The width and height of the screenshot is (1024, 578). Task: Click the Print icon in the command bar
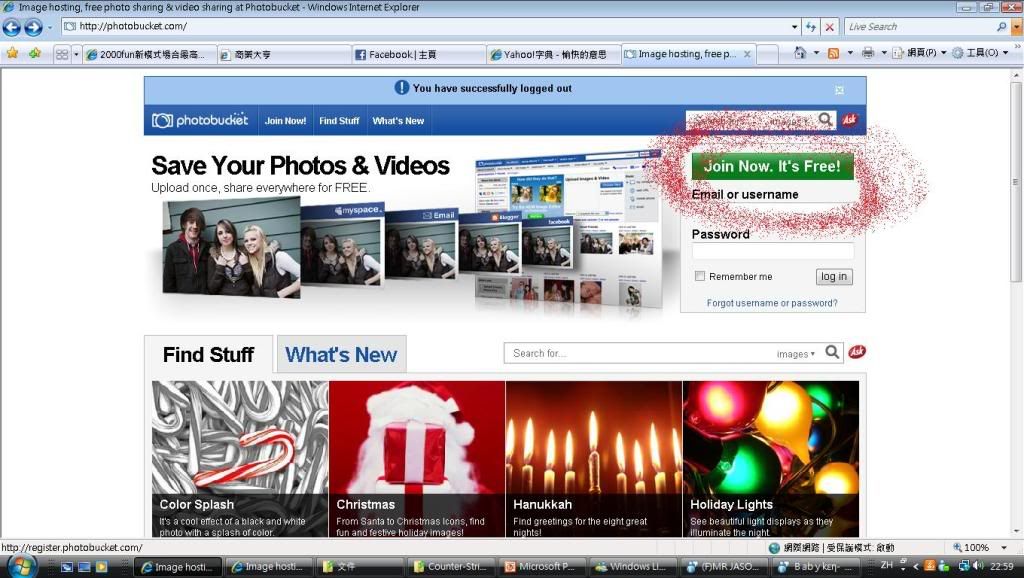click(x=868, y=53)
